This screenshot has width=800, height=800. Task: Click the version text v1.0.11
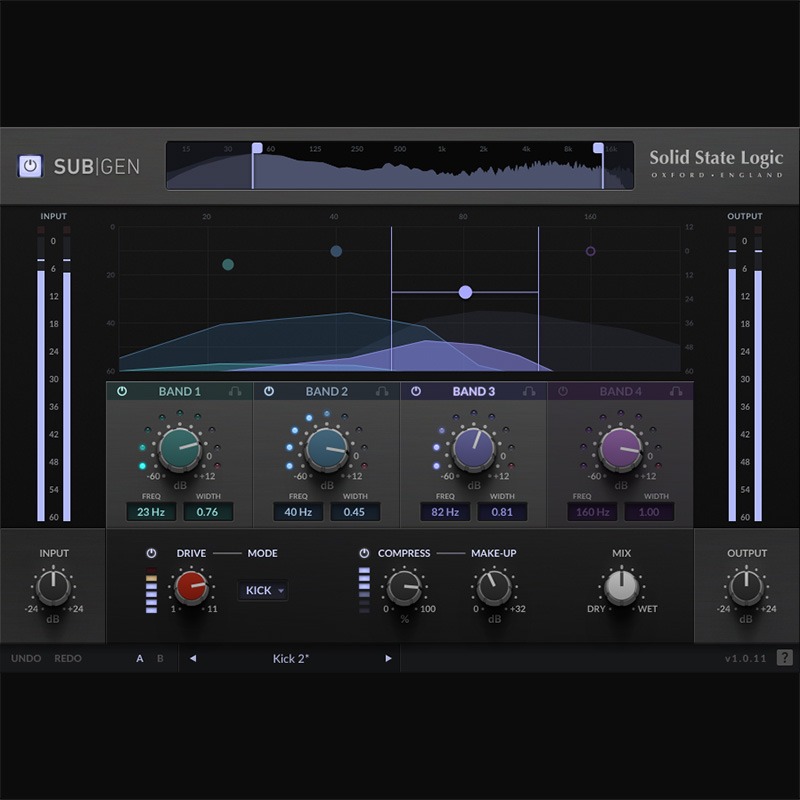tap(745, 658)
